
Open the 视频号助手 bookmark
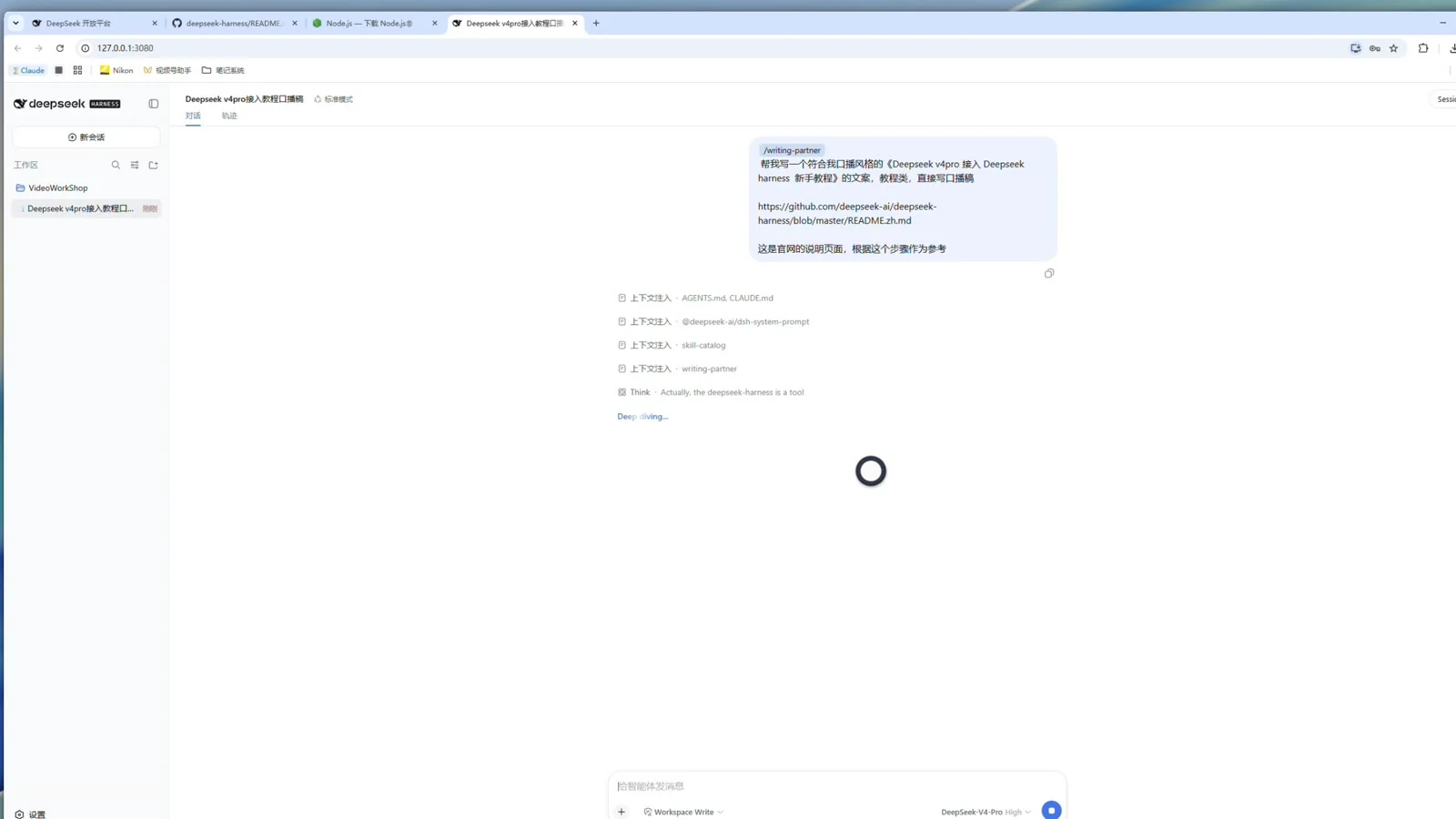pos(167,70)
